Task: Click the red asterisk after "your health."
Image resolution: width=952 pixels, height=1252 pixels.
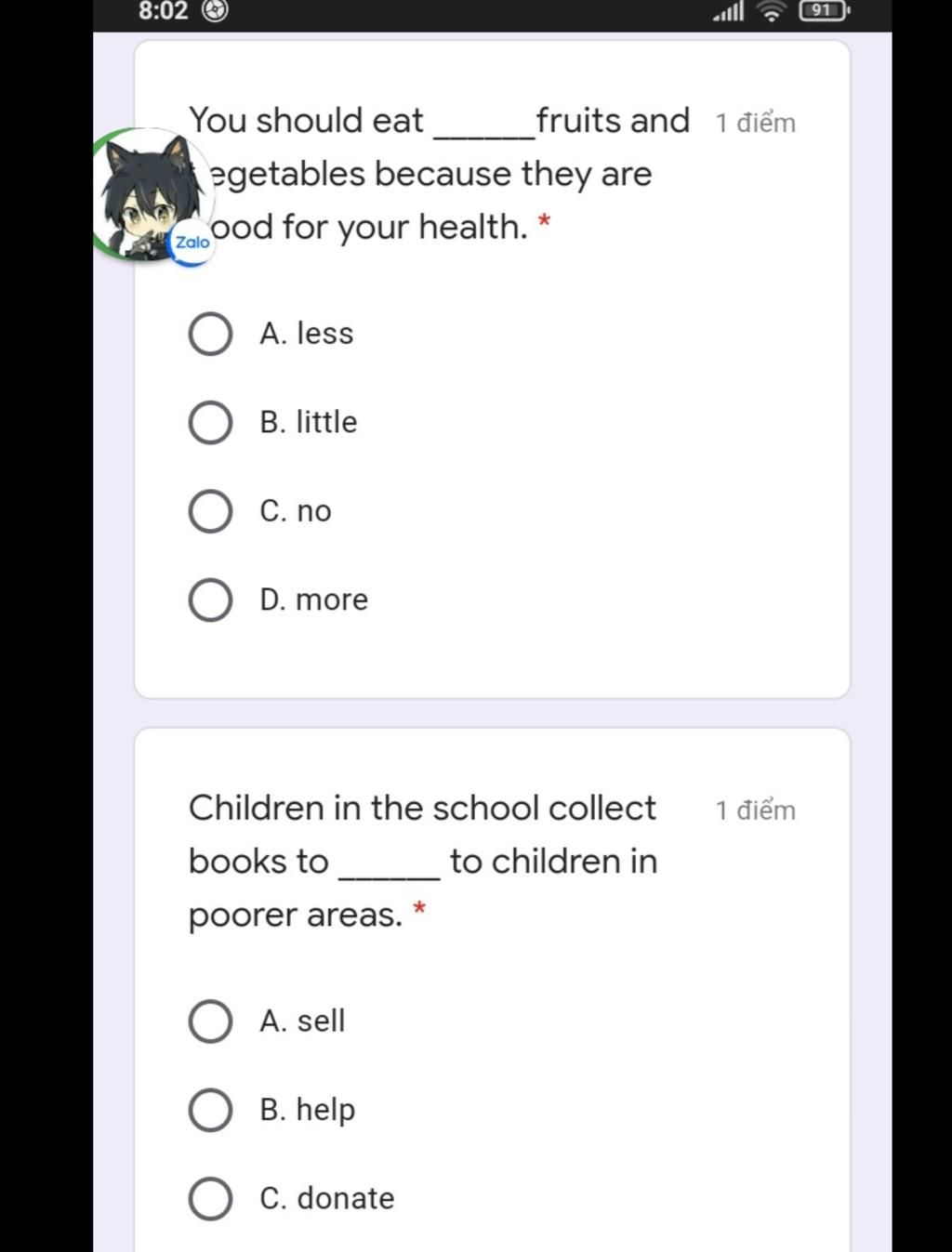Action: click(x=545, y=221)
